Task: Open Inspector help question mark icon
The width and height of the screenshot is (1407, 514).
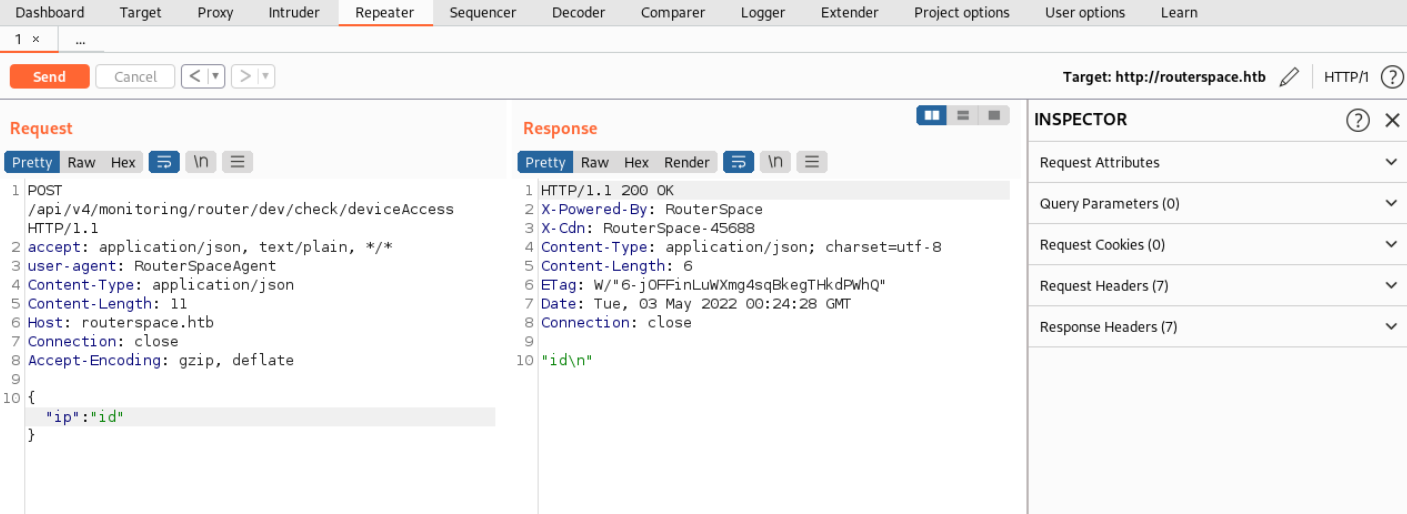Action: click(x=1357, y=120)
